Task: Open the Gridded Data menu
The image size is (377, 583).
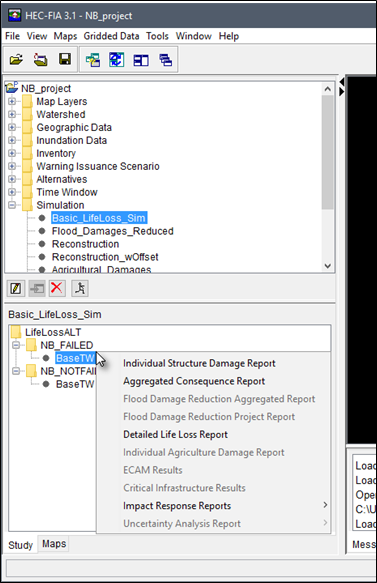Action: point(111,36)
